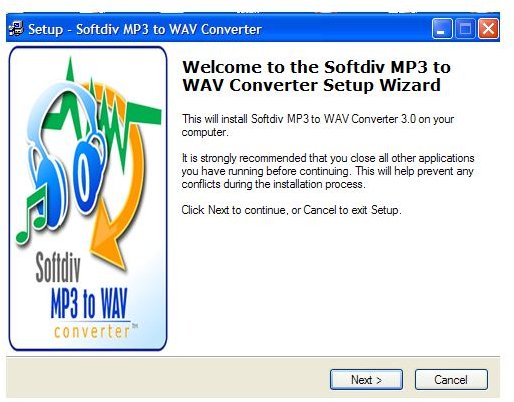Screen dimensions: 514x402
Task: Click the setup icon in title bar
Action: click(16, 29)
